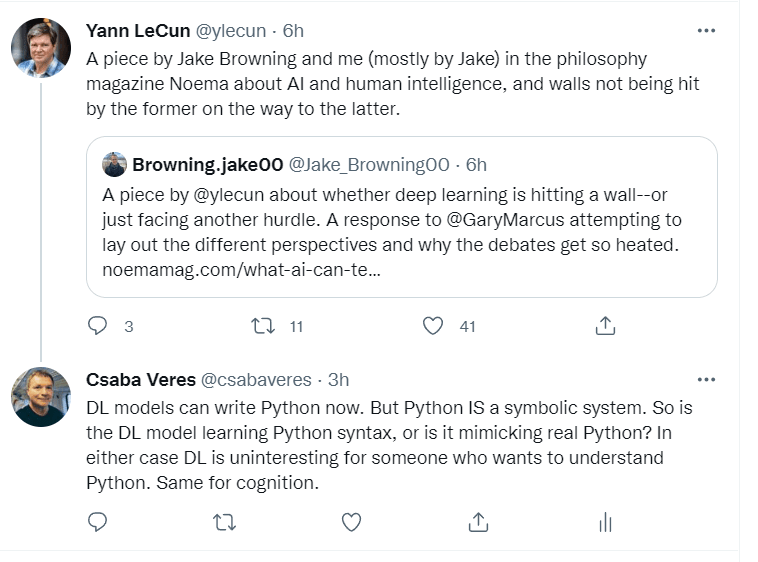Click the Browning.jake00 avatar in quoted tweet
758x562 pixels.
click(114, 164)
